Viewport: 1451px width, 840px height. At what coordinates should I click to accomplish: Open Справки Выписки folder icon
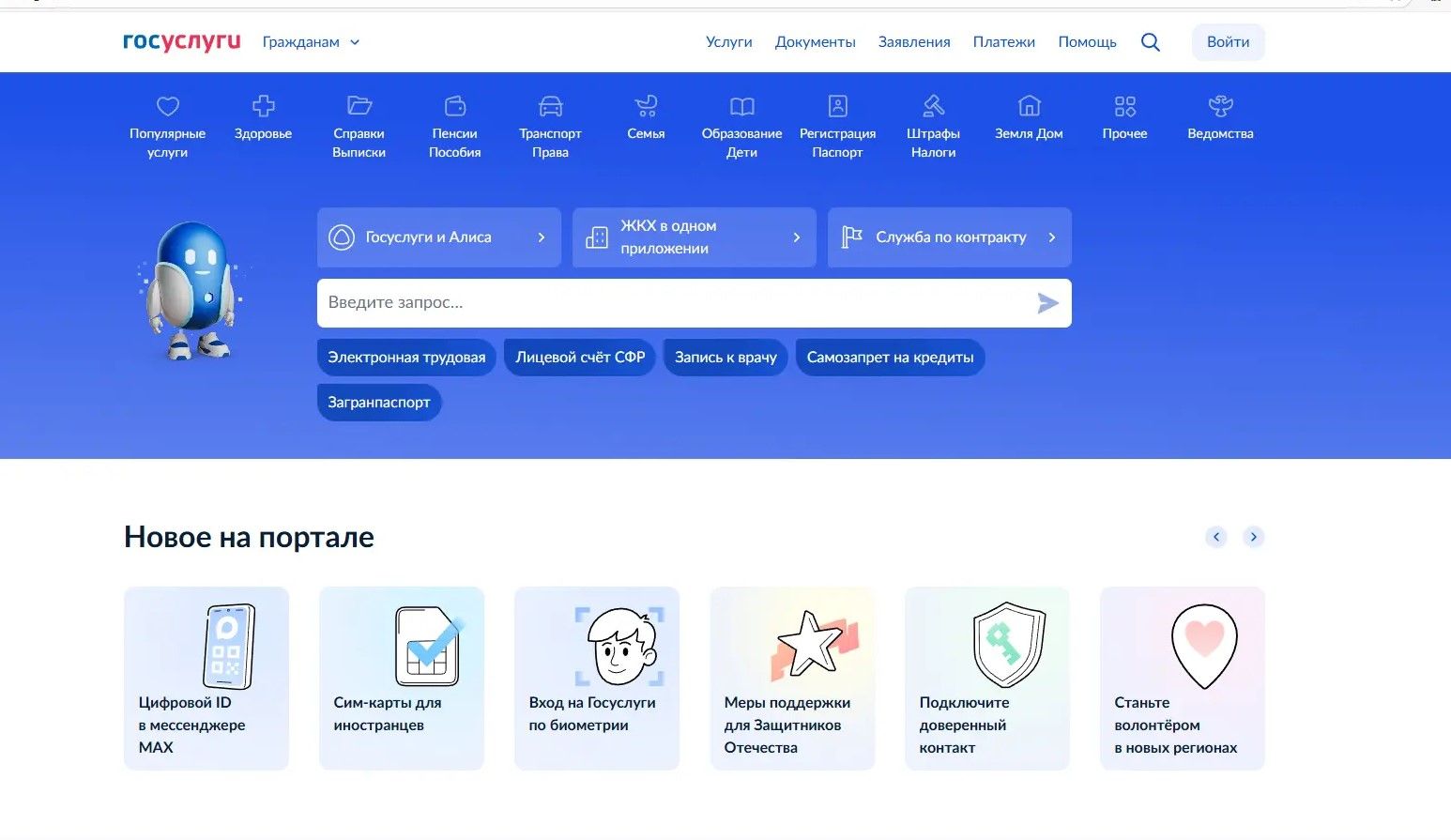pyautogui.click(x=359, y=106)
